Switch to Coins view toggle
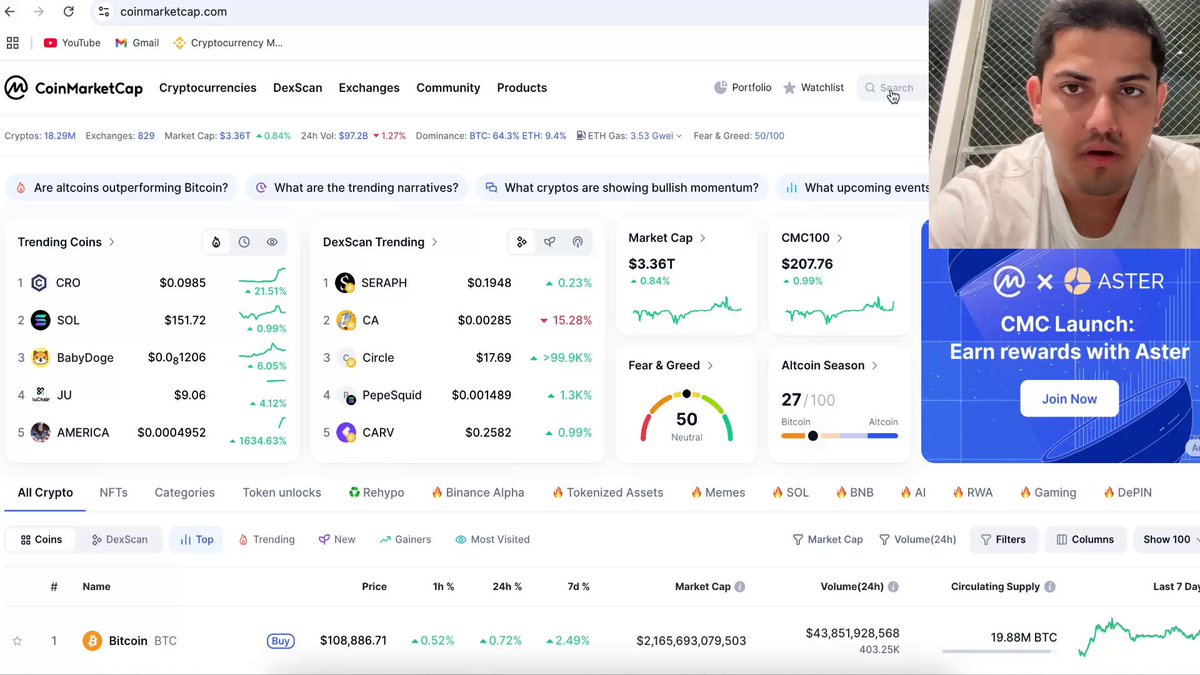Screen dimensions: 1200x675 pyautogui.click(x=41, y=539)
